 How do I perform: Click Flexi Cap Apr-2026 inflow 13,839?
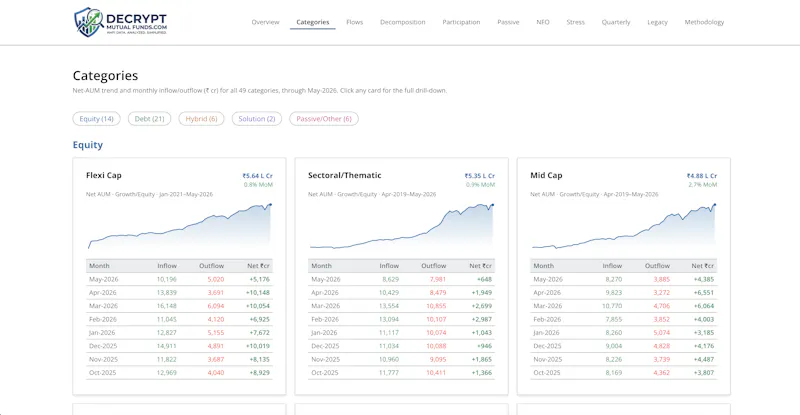pyautogui.click(x=167, y=292)
